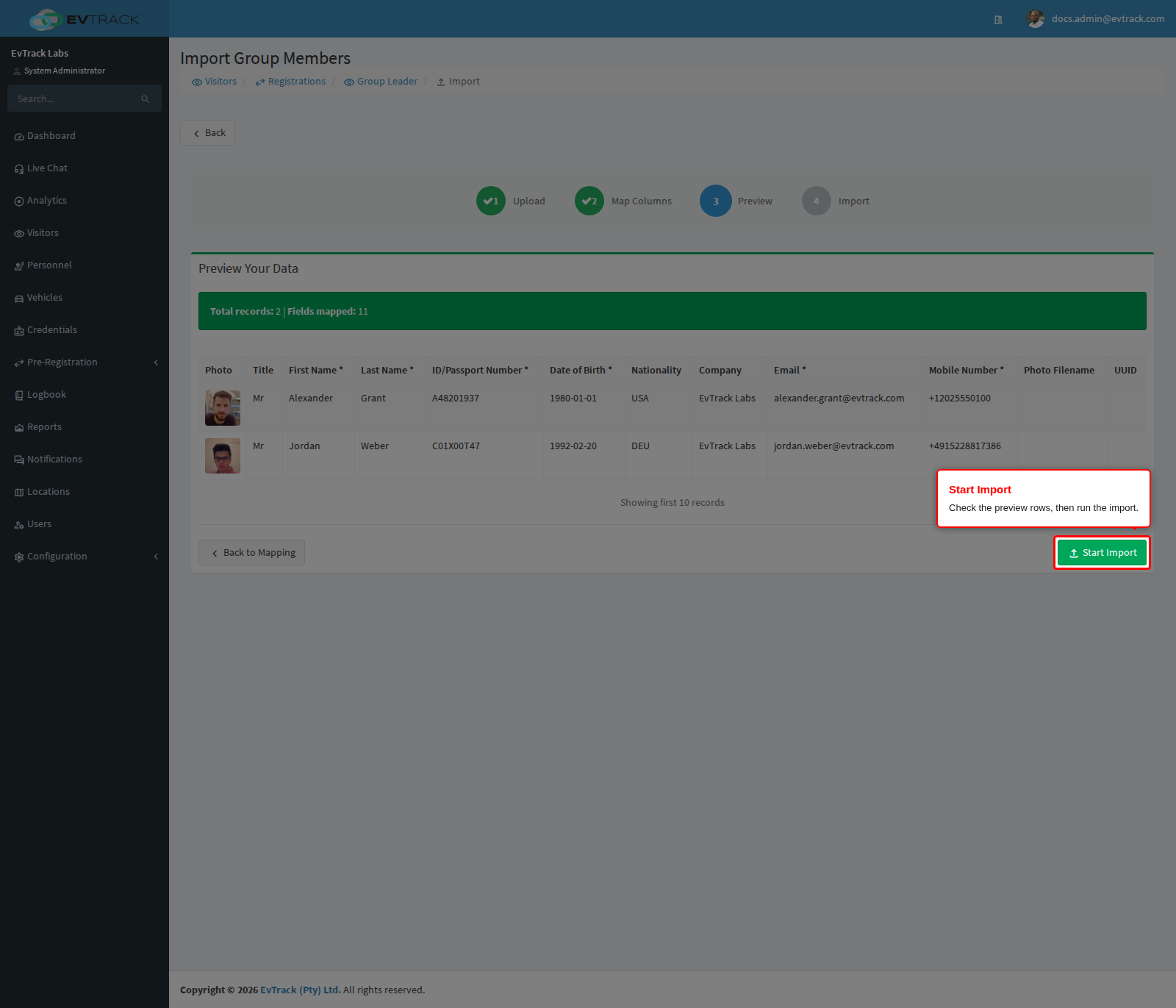Select step 4 Import
Screen dimensions: 1176x1008
836,201
